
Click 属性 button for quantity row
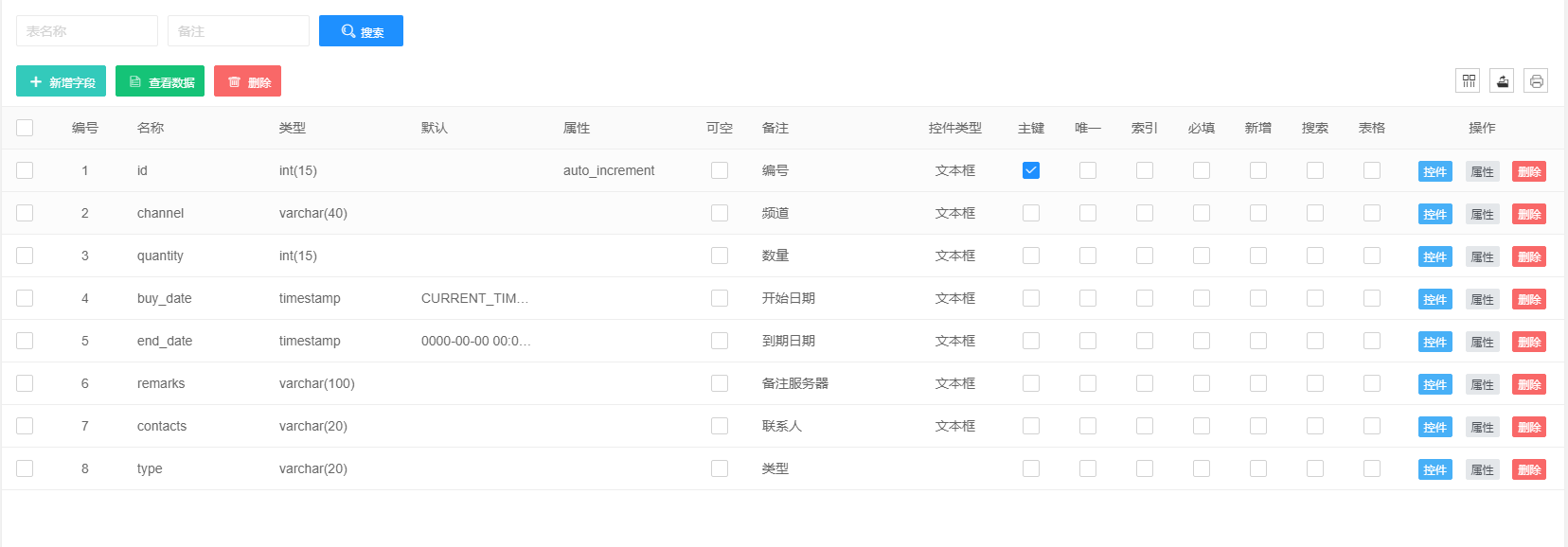(1482, 256)
